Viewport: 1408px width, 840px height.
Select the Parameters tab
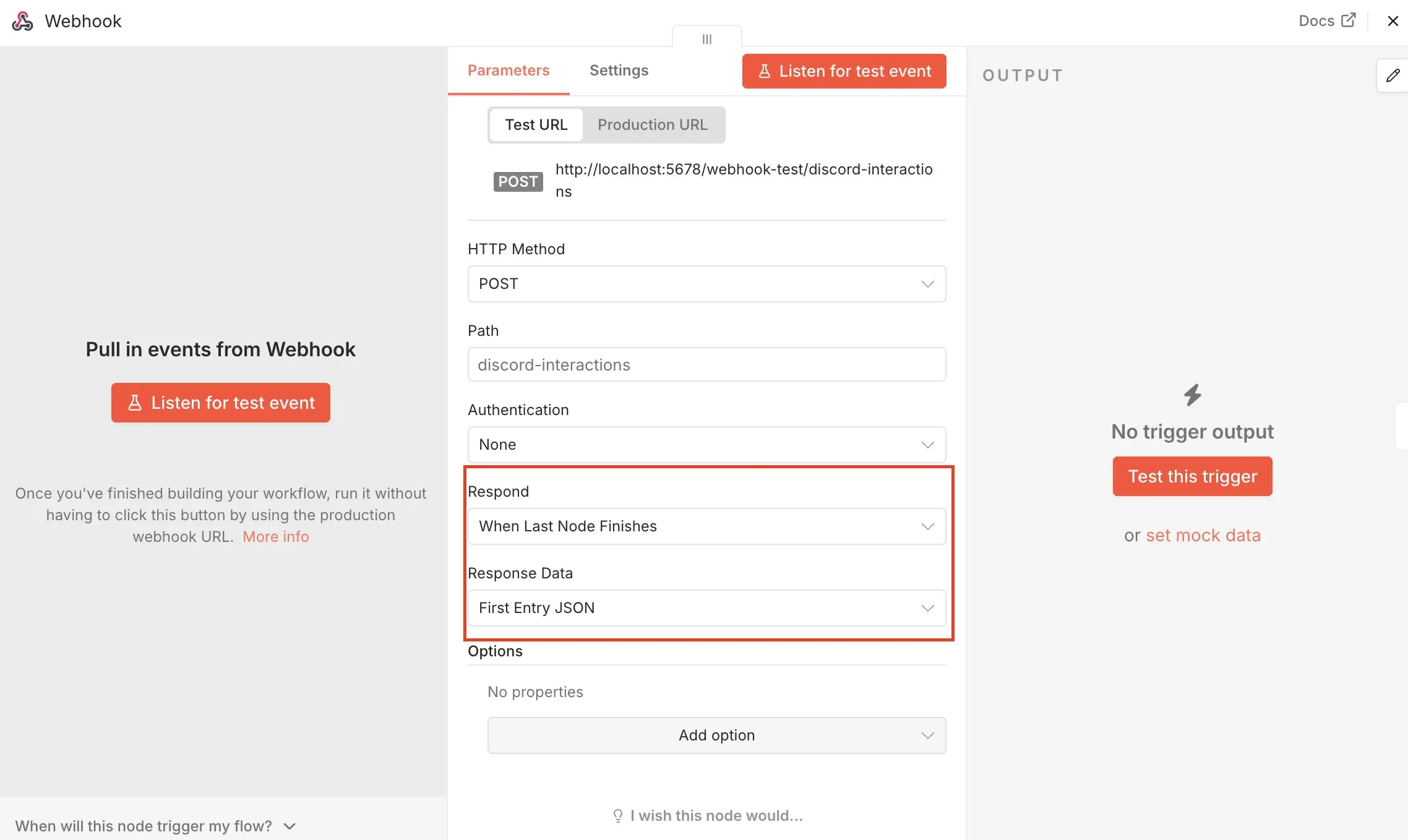508,70
